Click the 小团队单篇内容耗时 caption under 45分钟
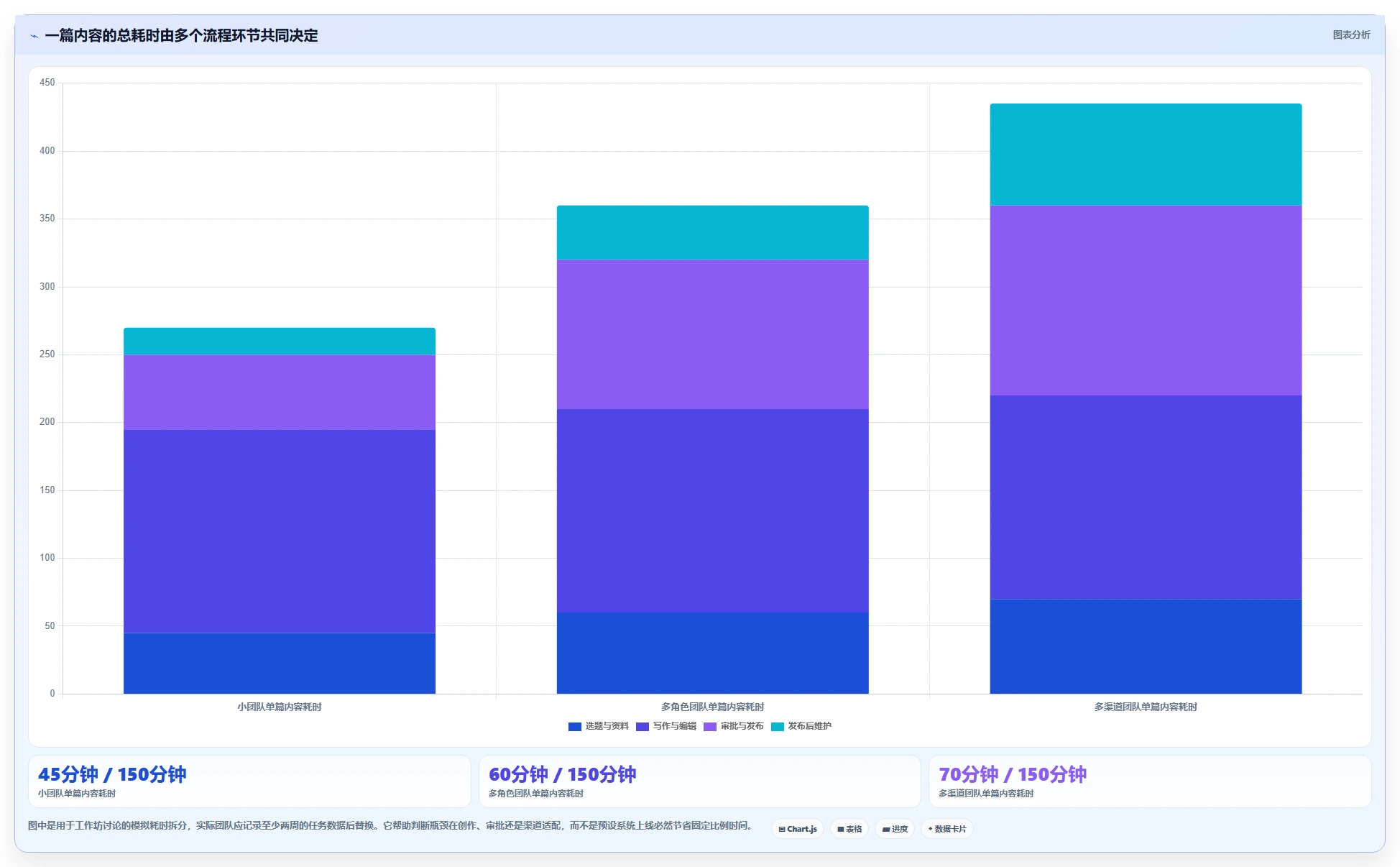1400x867 pixels. pos(77,794)
